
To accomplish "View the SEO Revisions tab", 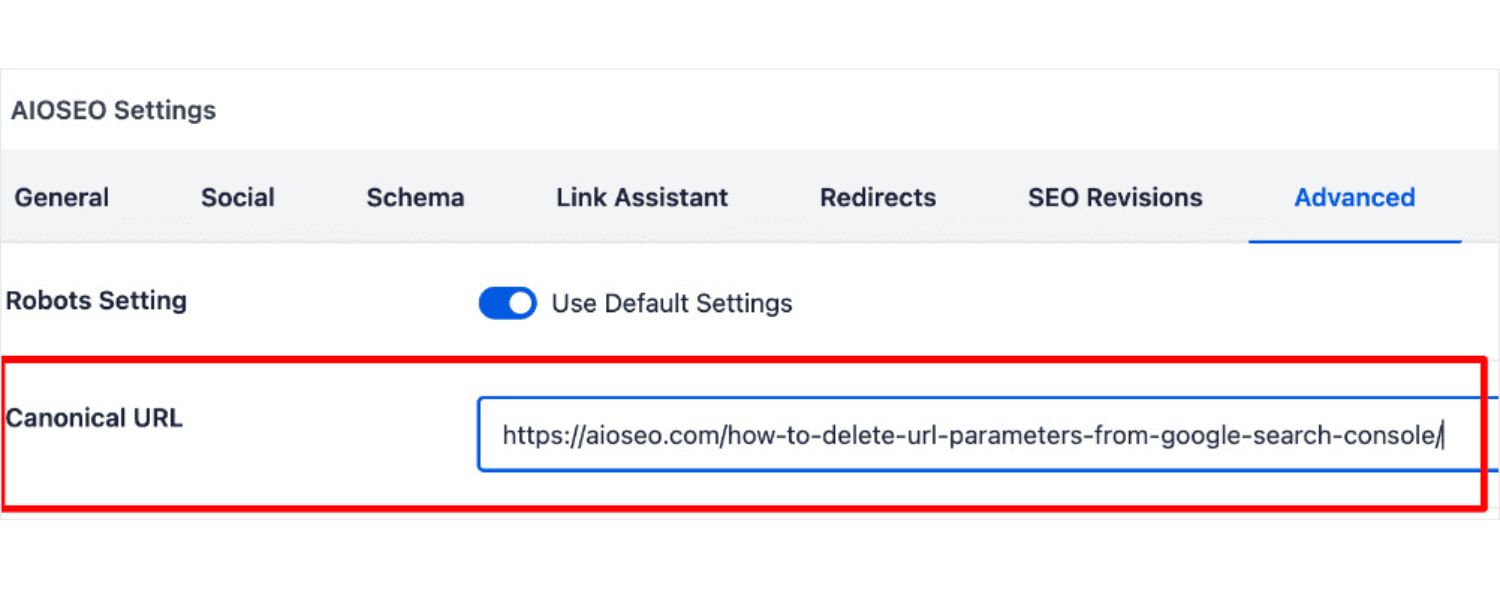I will click(x=1115, y=198).
